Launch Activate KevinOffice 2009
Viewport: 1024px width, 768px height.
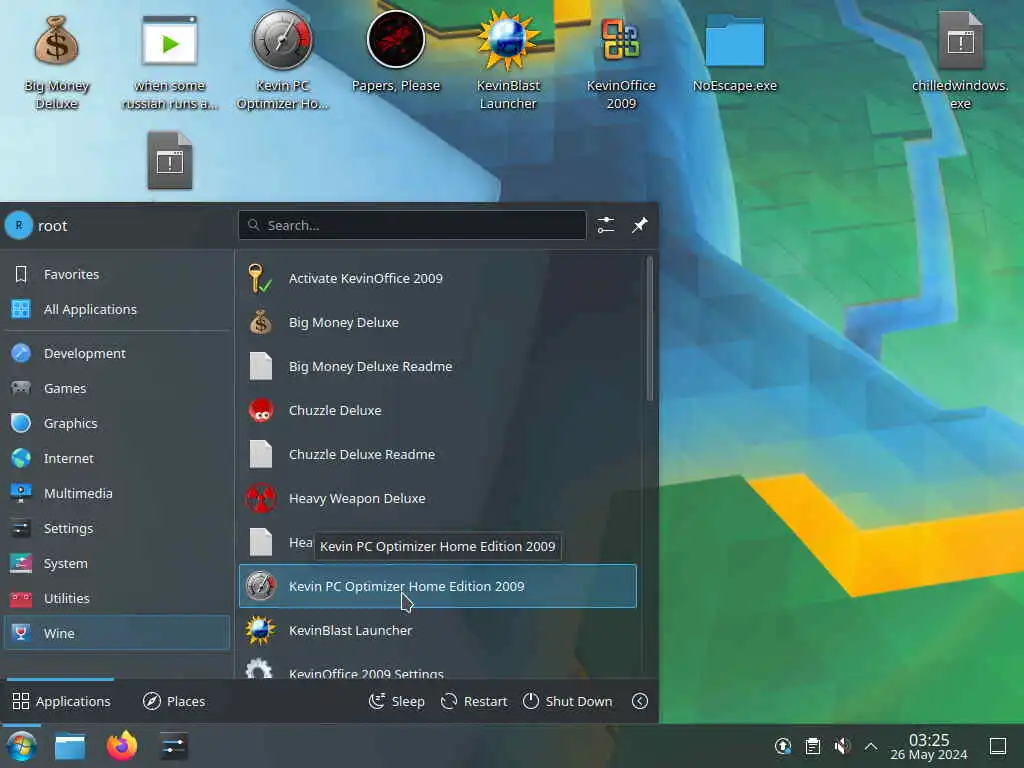(x=438, y=278)
